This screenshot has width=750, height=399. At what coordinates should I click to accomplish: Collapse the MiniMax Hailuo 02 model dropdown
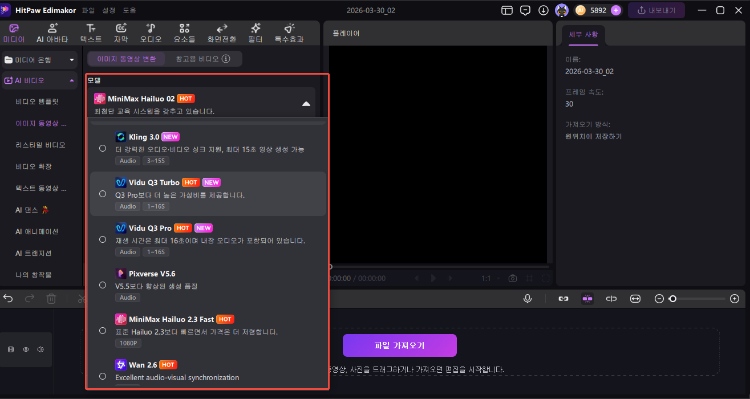click(x=306, y=103)
